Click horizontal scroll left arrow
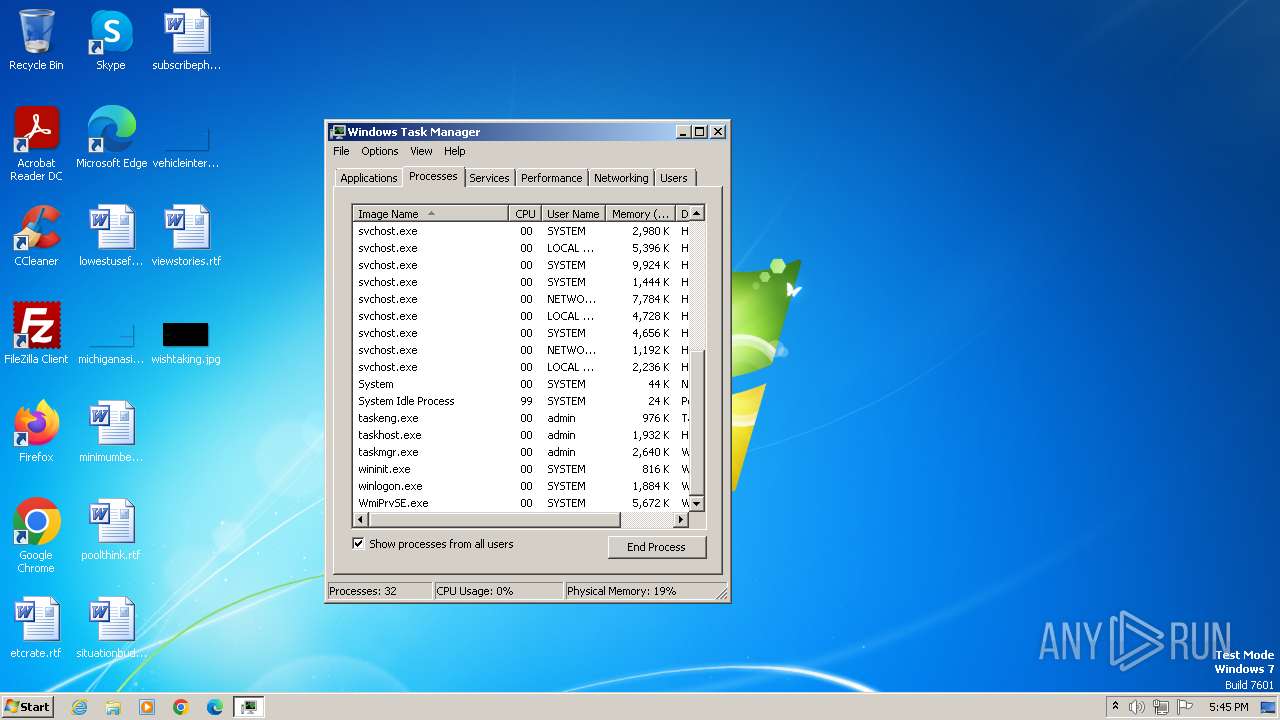Image resolution: width=1280 pixels, height=720 pixels. click(x=361, y=520)
